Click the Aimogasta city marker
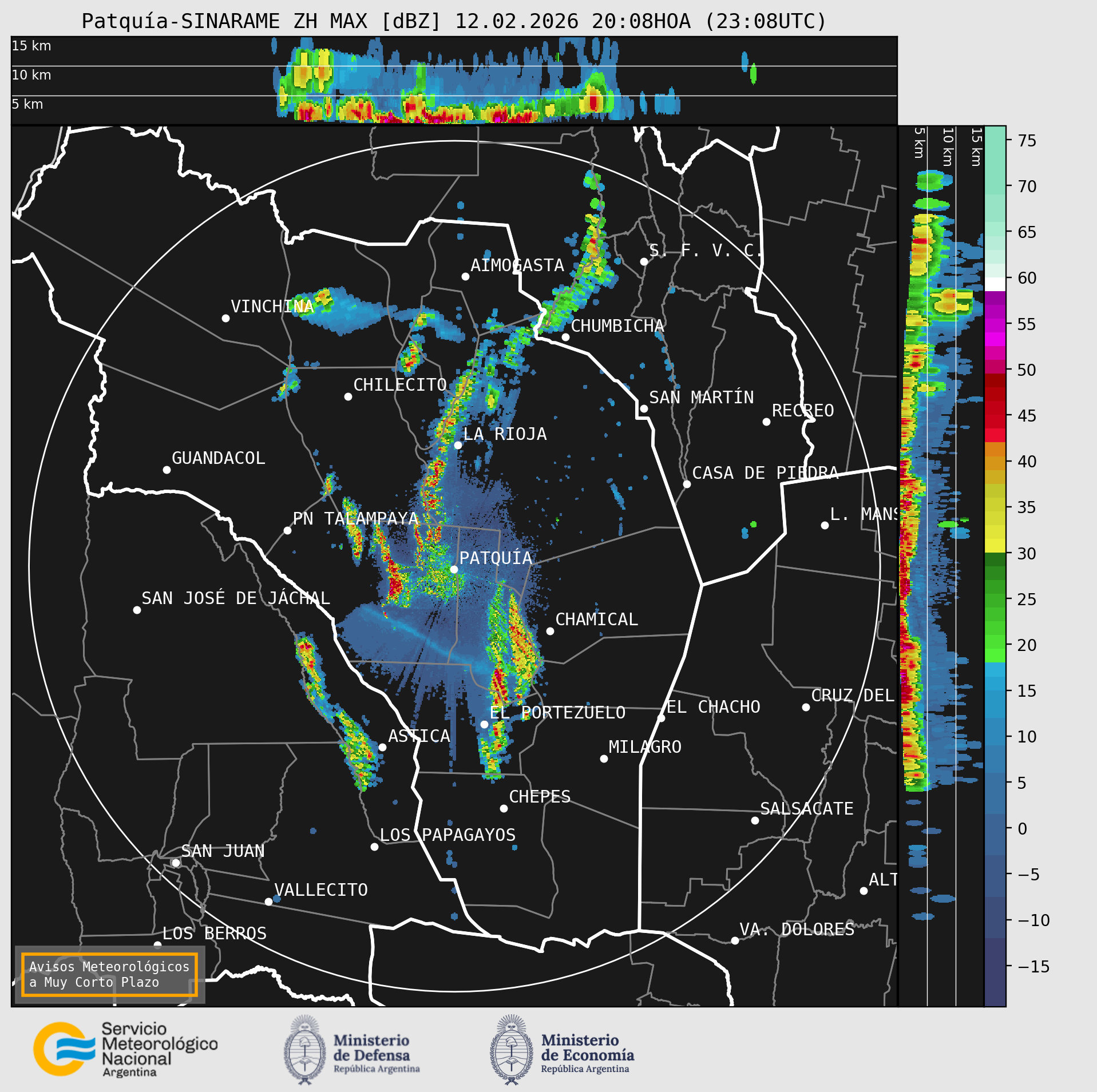Image resolution: width=1097 pixels, height=1092 pixels. tap(465, 276)
